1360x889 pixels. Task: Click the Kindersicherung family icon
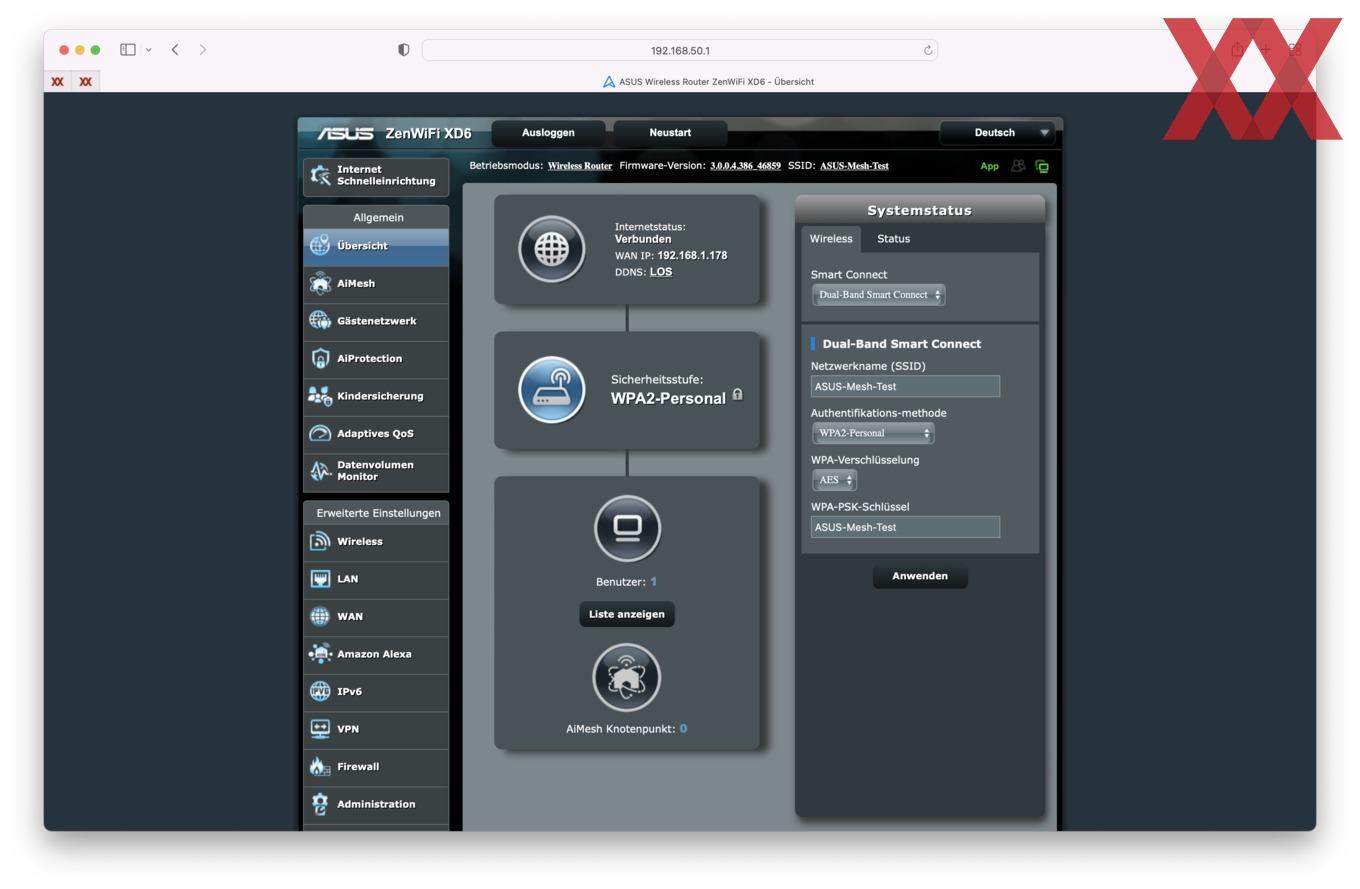(x=320, y=396)
